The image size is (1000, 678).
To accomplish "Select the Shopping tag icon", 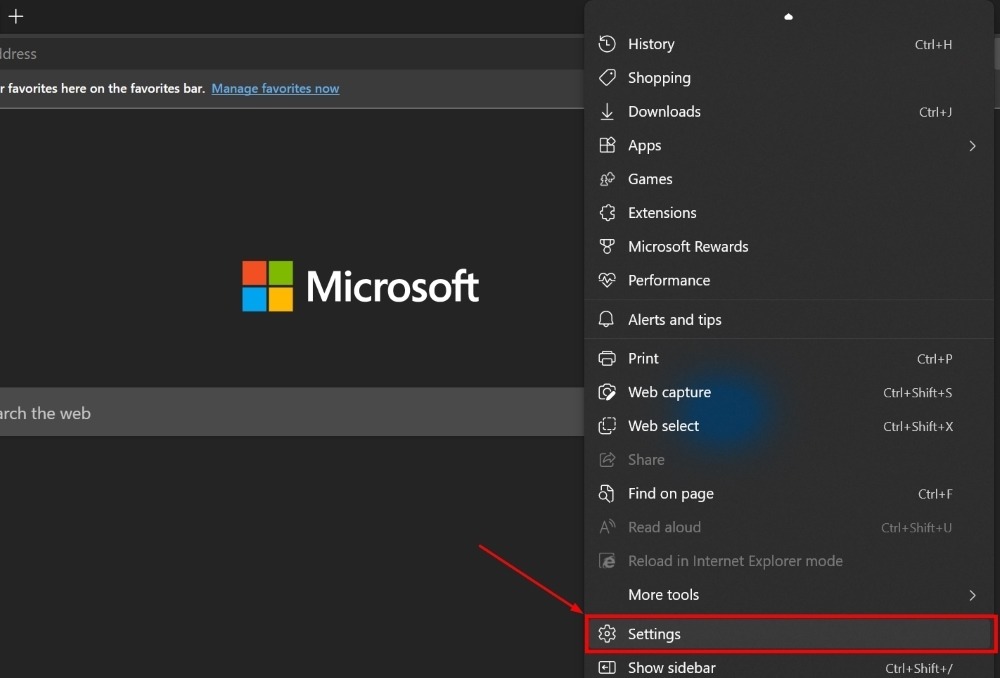I will point(608,77).
